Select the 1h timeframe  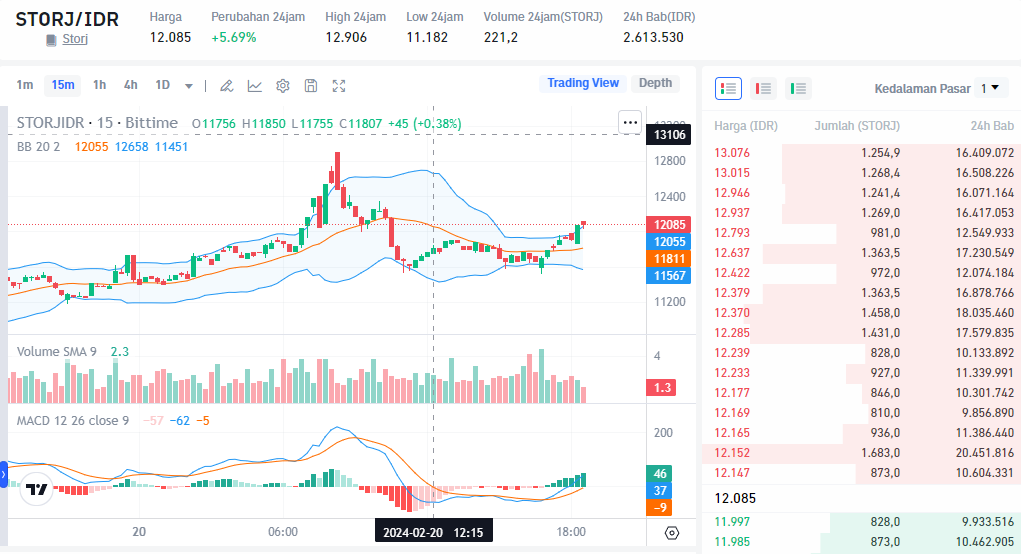[x=100, y=85]
